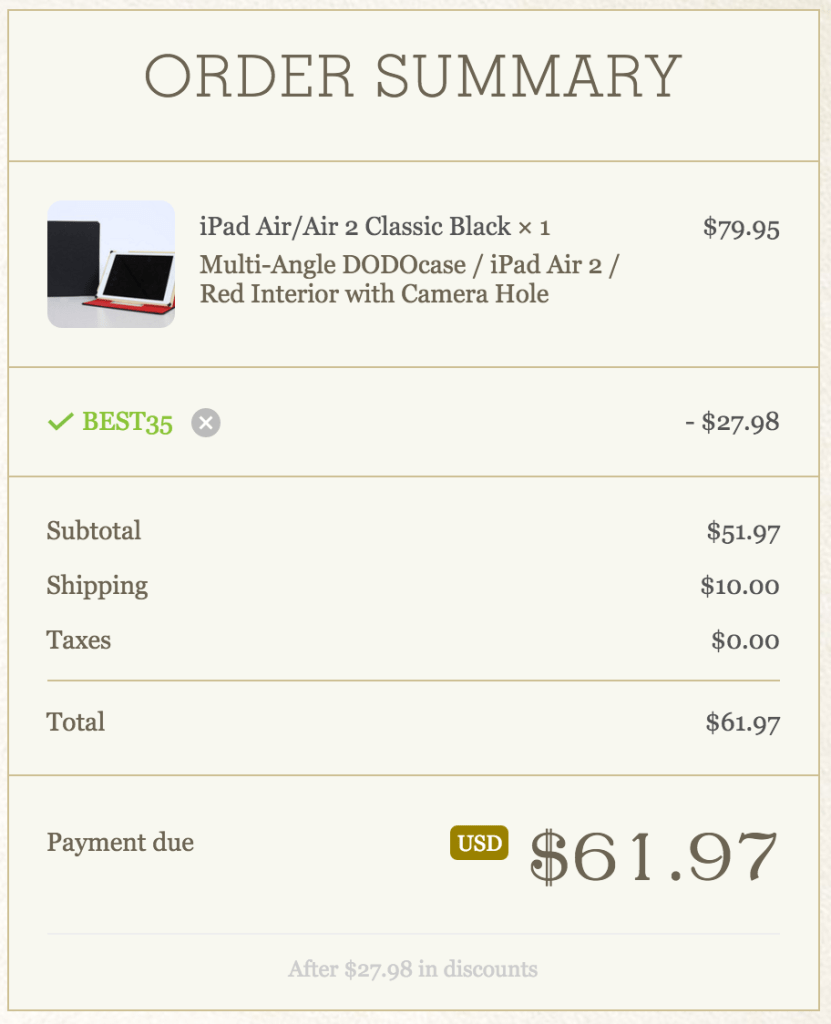Click the large $61.97 payment amount
Screen dimensions: 831x1024
(653, 856)
